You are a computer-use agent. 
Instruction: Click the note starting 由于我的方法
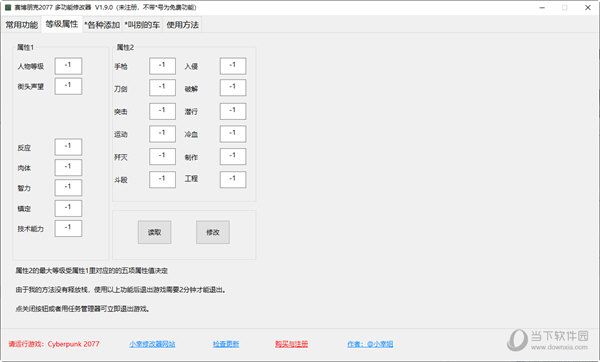121,290
